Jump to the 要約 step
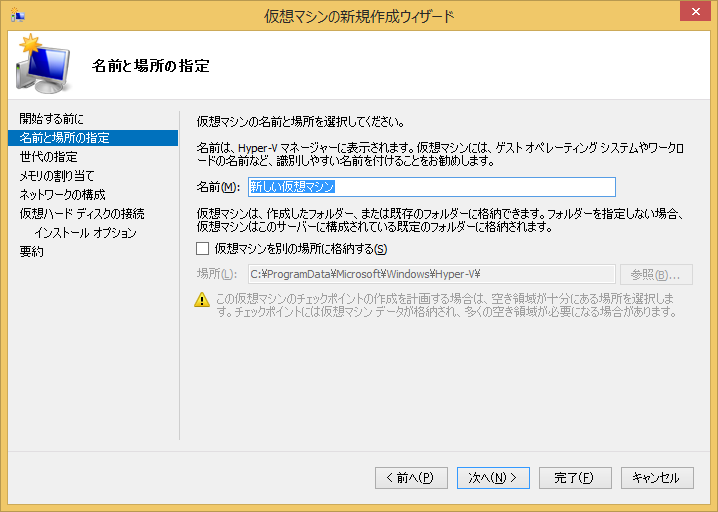Image resolution: width=718 pixels, height=512 pixels. [32, 251]
